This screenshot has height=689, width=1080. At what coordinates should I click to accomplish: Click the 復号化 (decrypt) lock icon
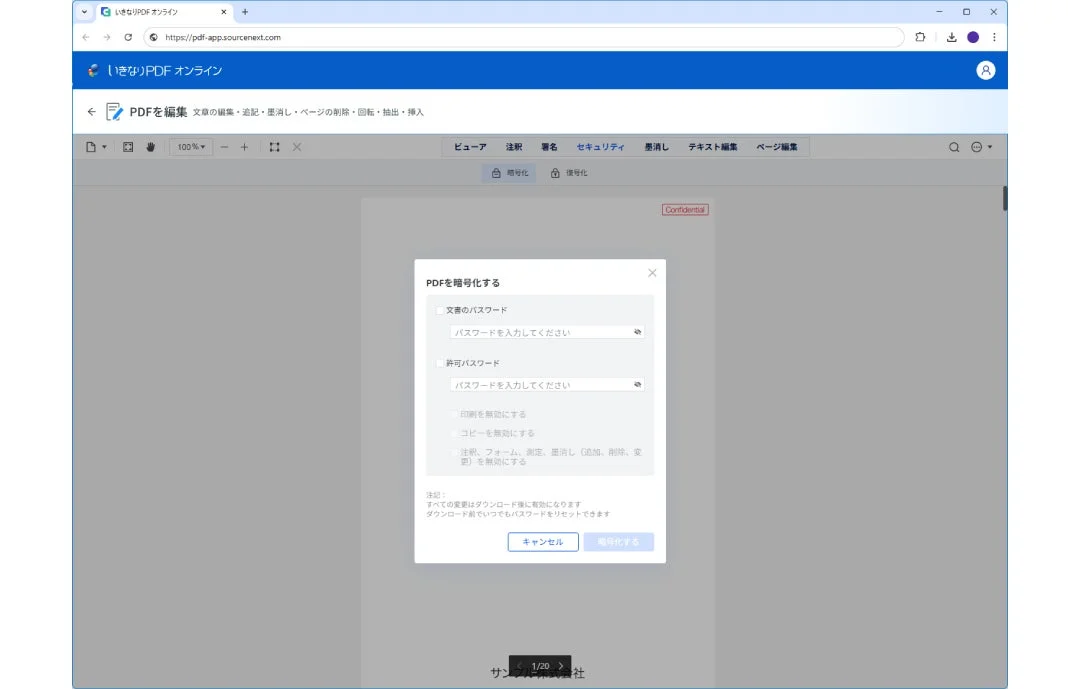(556, 172)
